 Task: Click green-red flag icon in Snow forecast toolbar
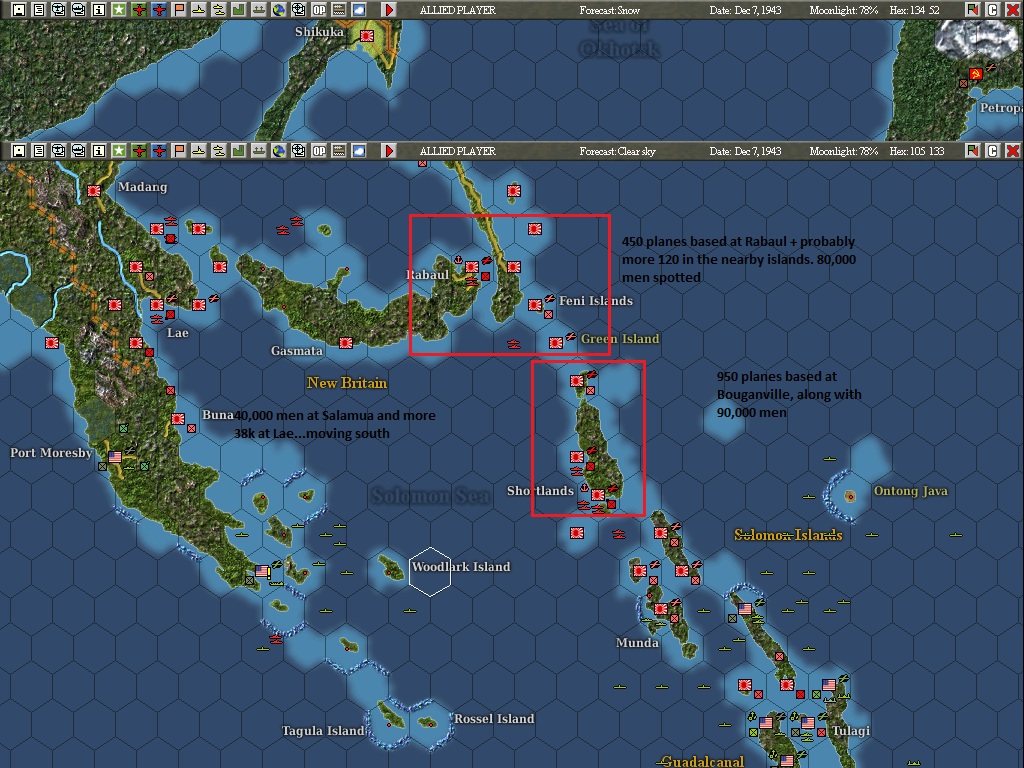pyautogui.click(x=972, y=10)
